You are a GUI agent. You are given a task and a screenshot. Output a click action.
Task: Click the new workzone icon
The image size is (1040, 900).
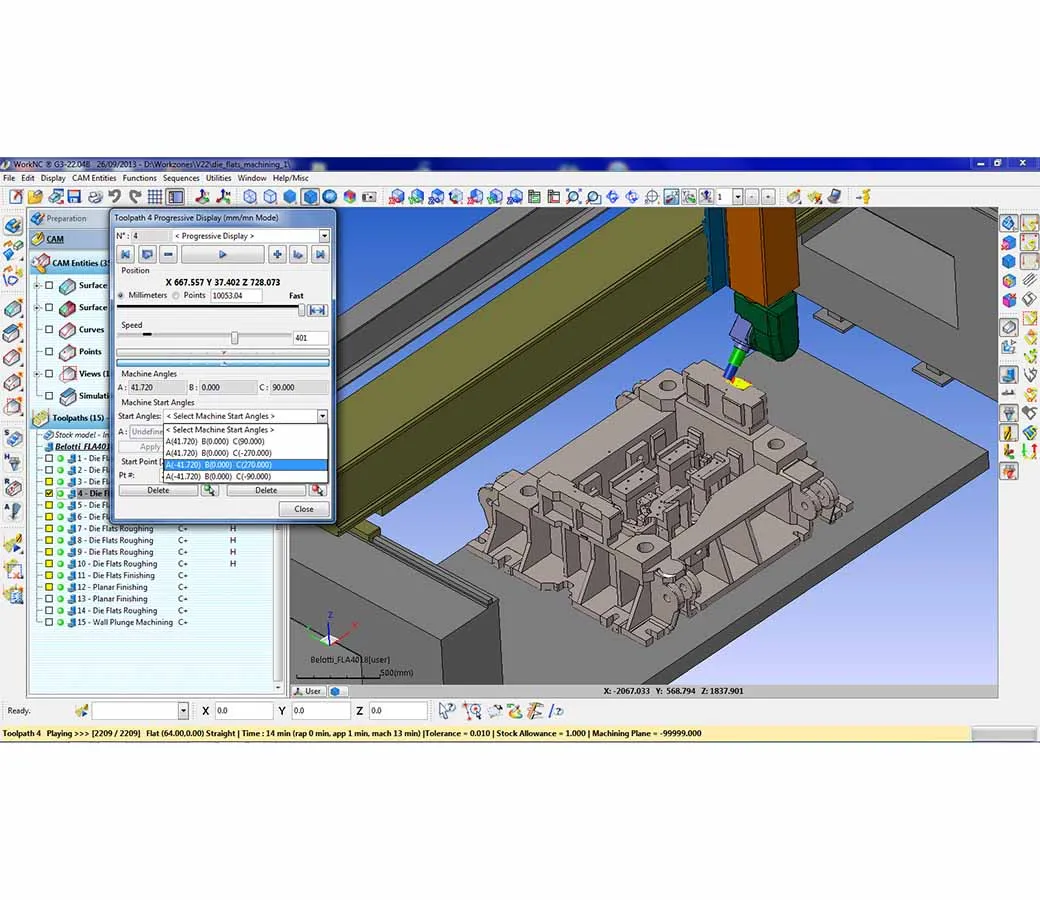(x=16, y=196)
